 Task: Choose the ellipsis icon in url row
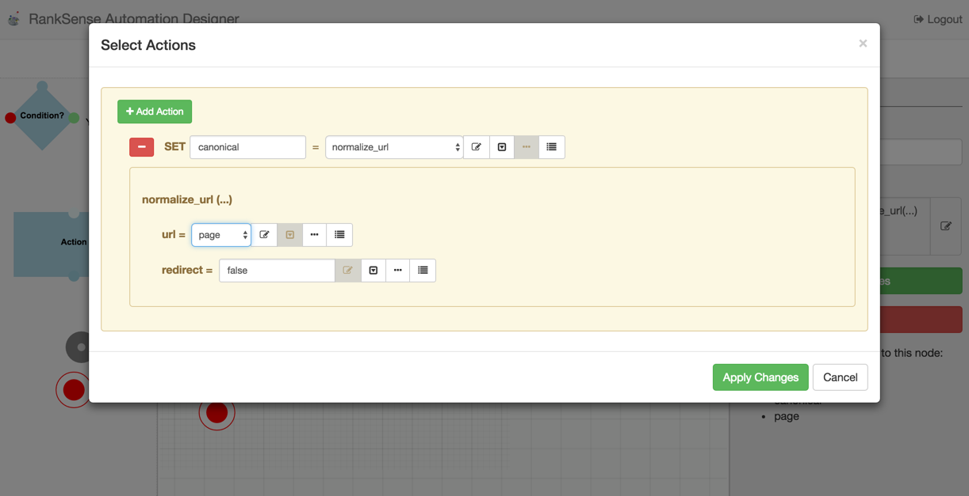tap(315, 235)
